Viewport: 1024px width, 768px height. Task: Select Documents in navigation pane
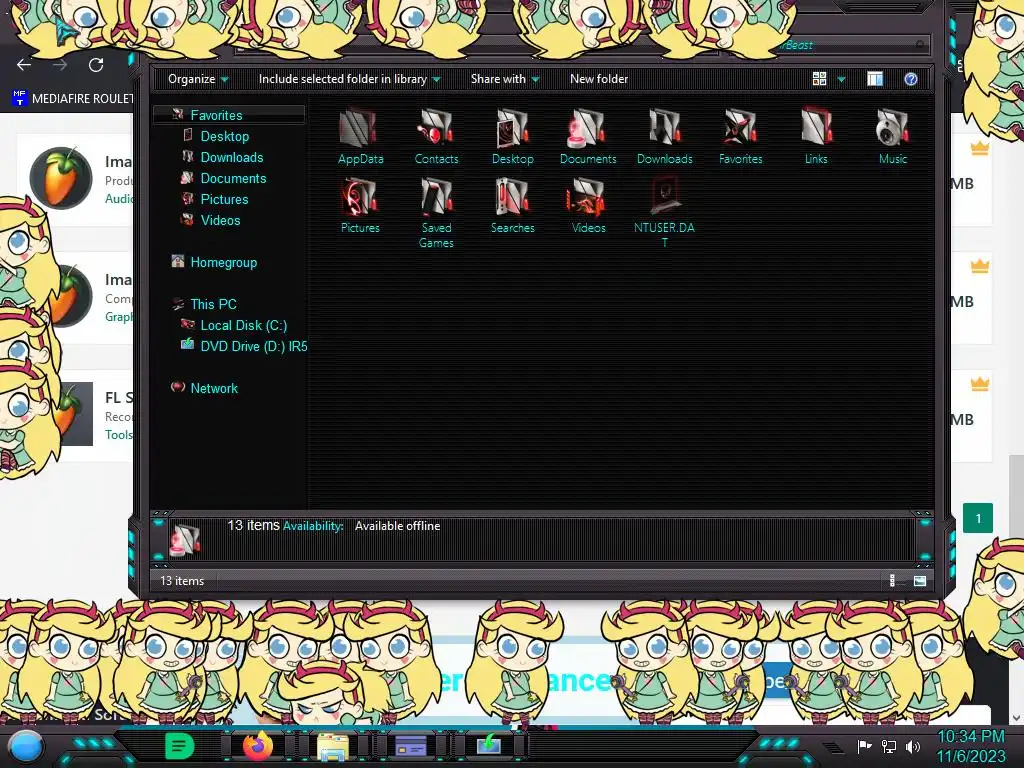click(x=233, y=178)
